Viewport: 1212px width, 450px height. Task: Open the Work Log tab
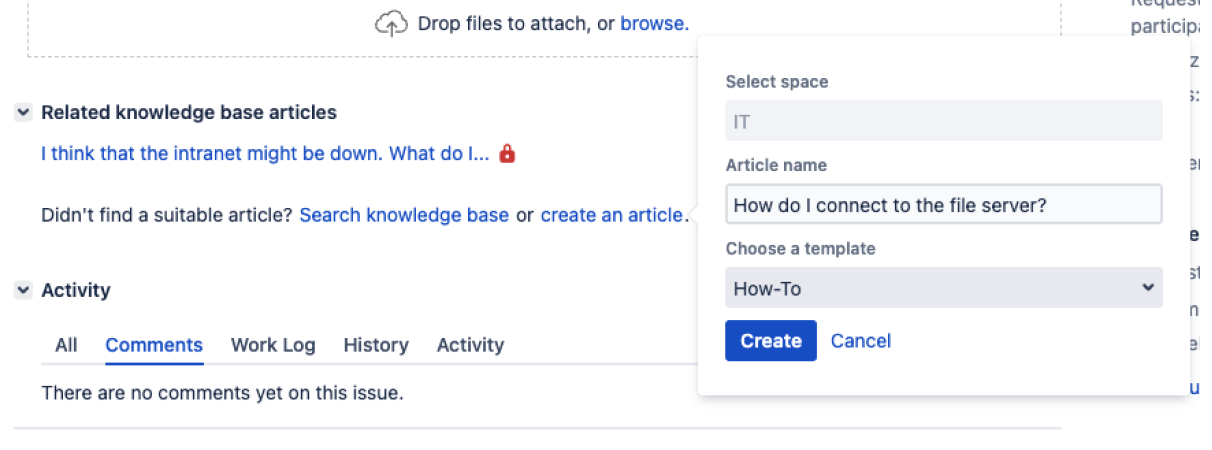click(x=273, y=345)
